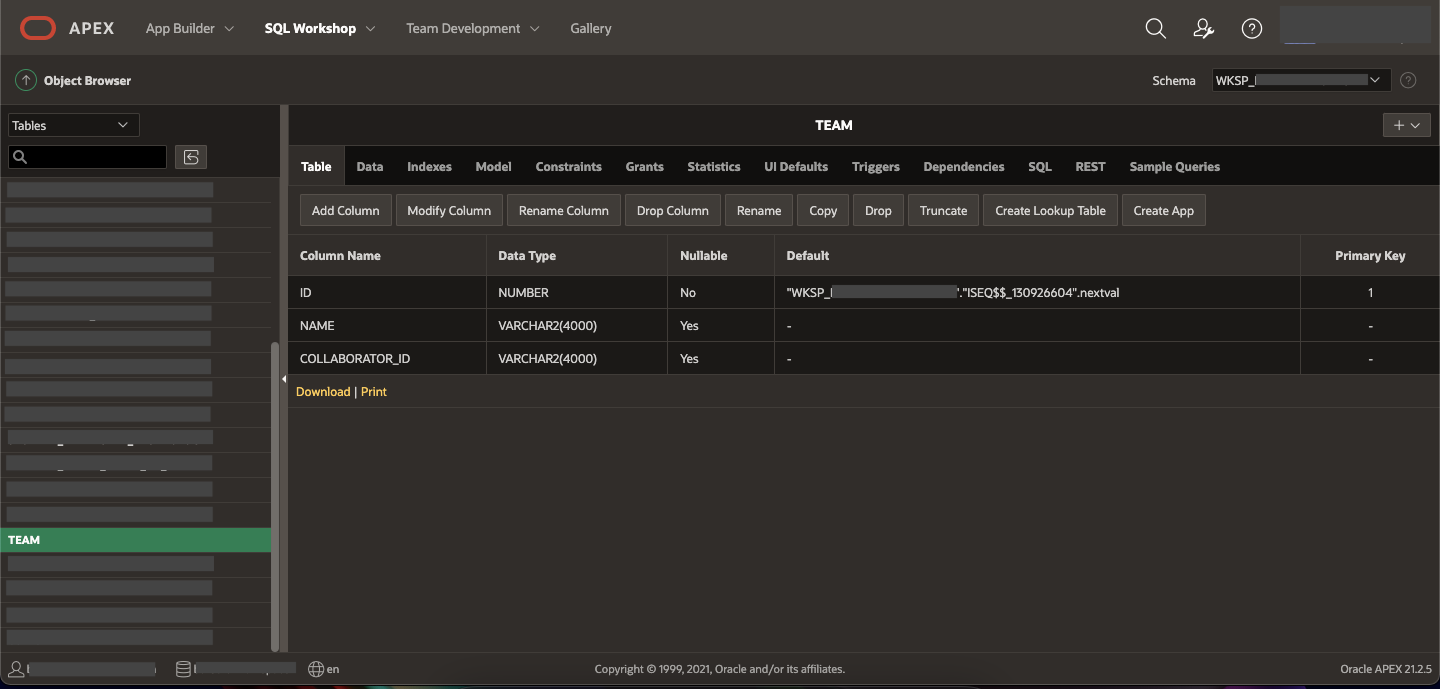This screenshot has height=689, width=1440.
Task: Switch to the Triggers tab
Action: coord(876,166)
